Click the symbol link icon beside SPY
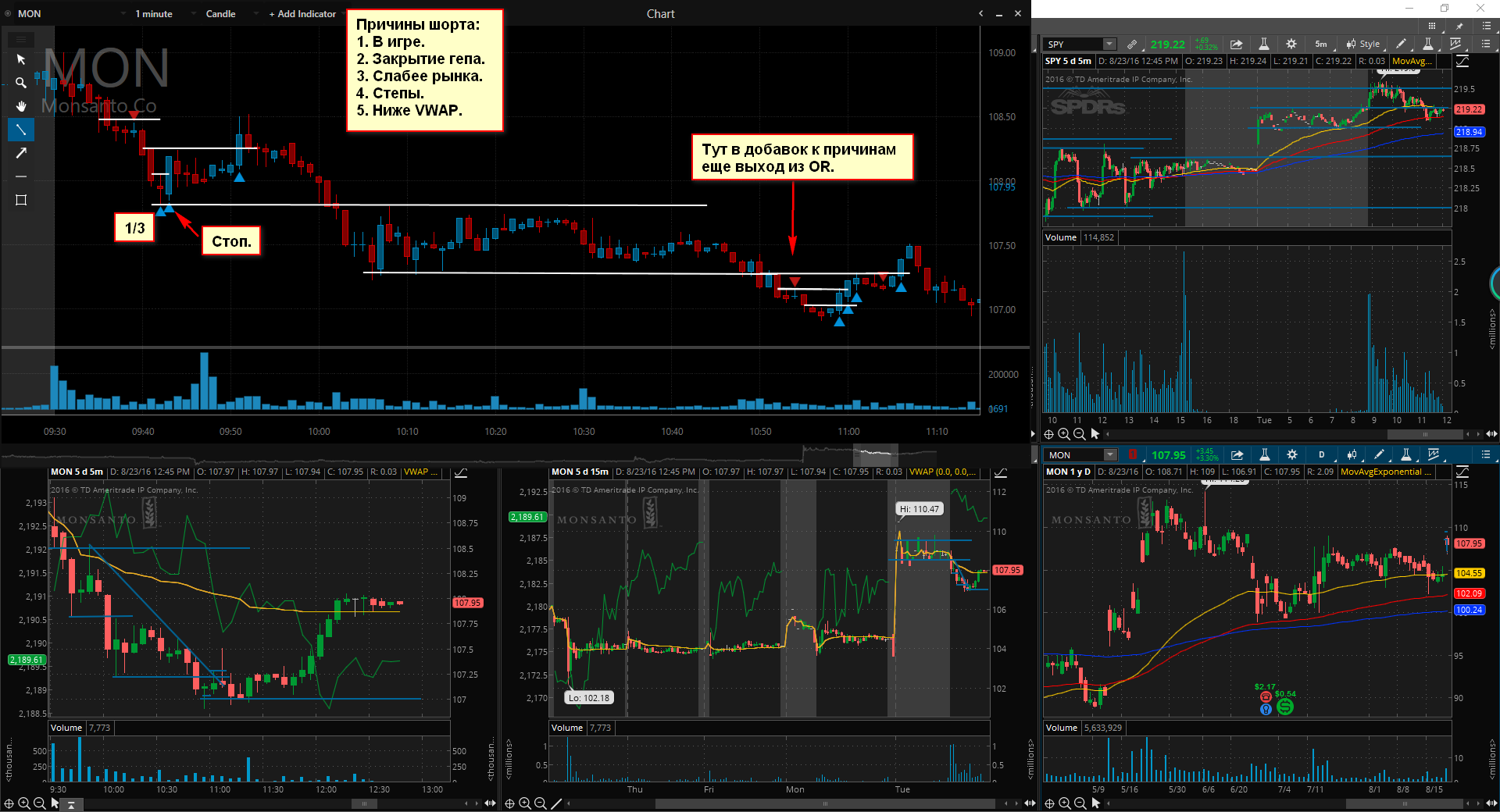This screenshot has width=1500, height=812. tap(1131, 44)
